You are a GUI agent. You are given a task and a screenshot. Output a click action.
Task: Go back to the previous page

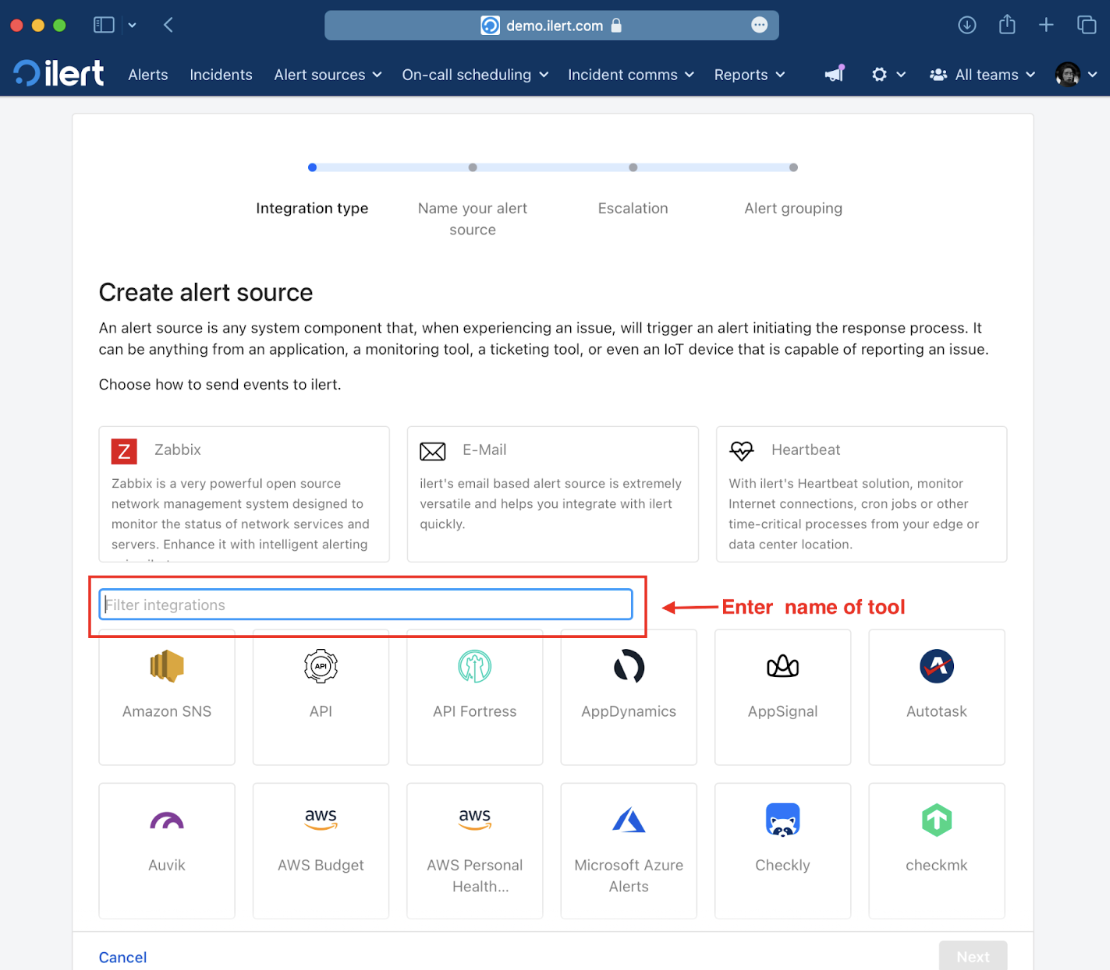pos(168,25)
